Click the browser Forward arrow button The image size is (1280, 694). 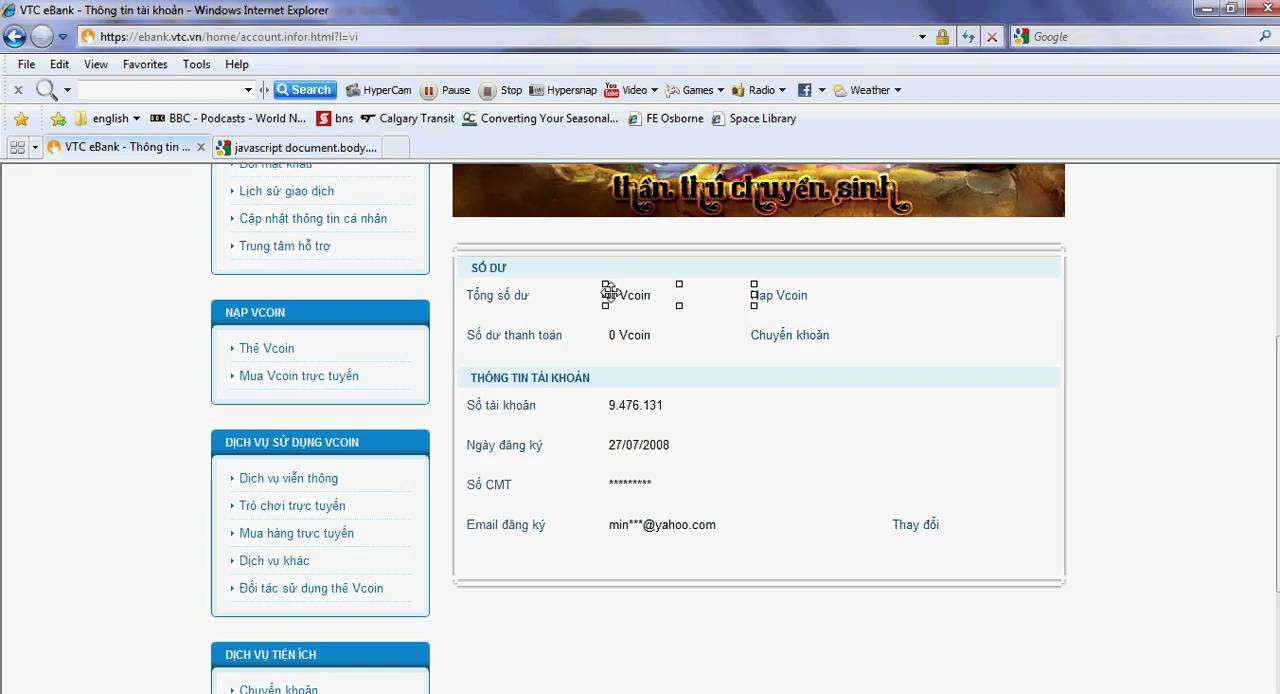pyautogui.click(x=42, y=37)
